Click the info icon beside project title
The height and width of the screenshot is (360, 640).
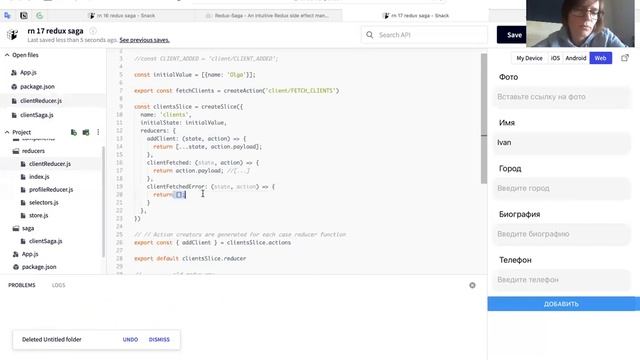tap(93, 31)
